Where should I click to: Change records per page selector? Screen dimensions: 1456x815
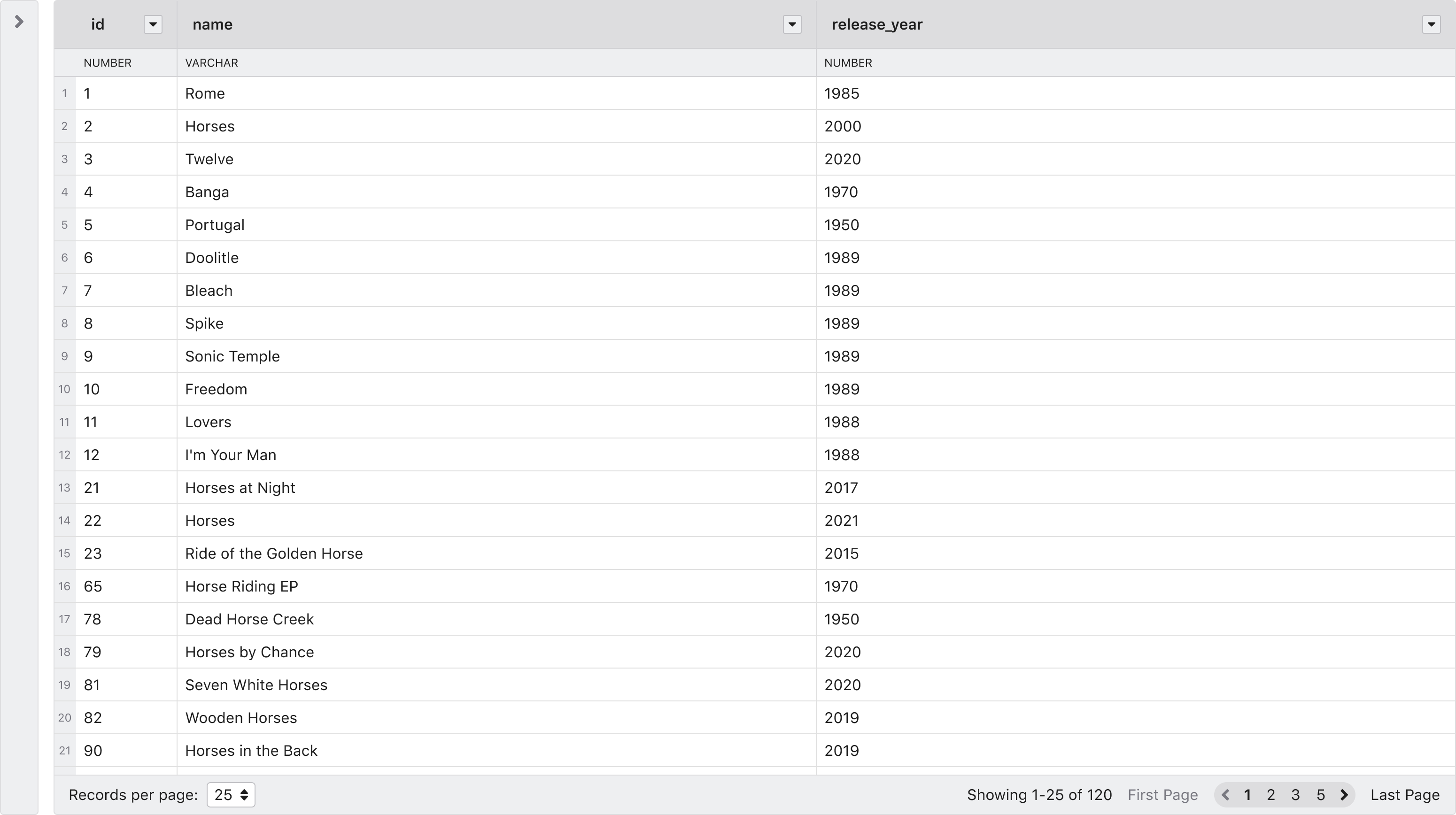pyautogui.click(x=231, y=795)
